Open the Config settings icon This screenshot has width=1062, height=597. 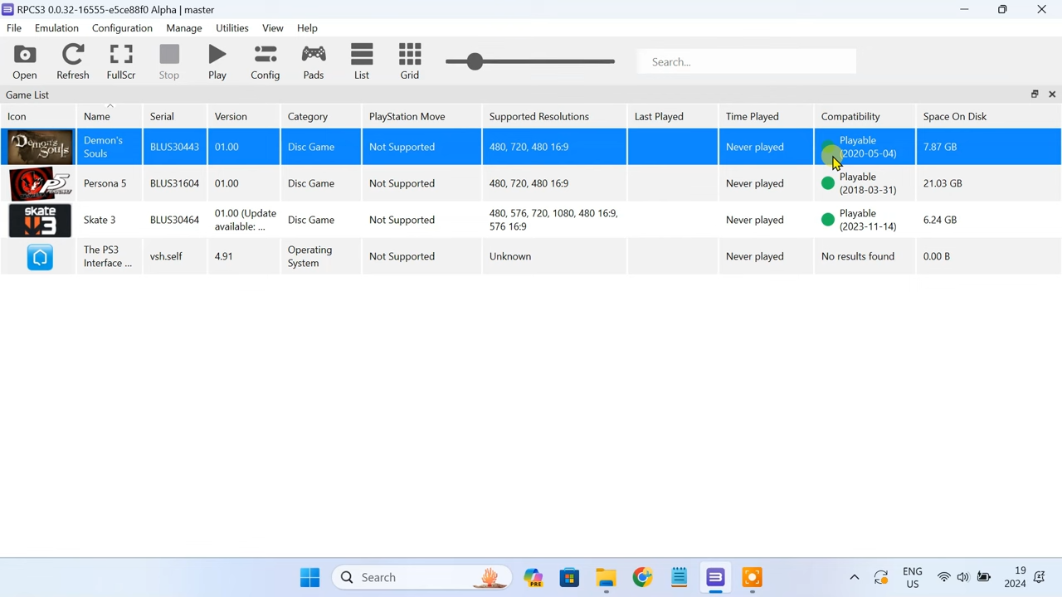[x=265, y=62]
